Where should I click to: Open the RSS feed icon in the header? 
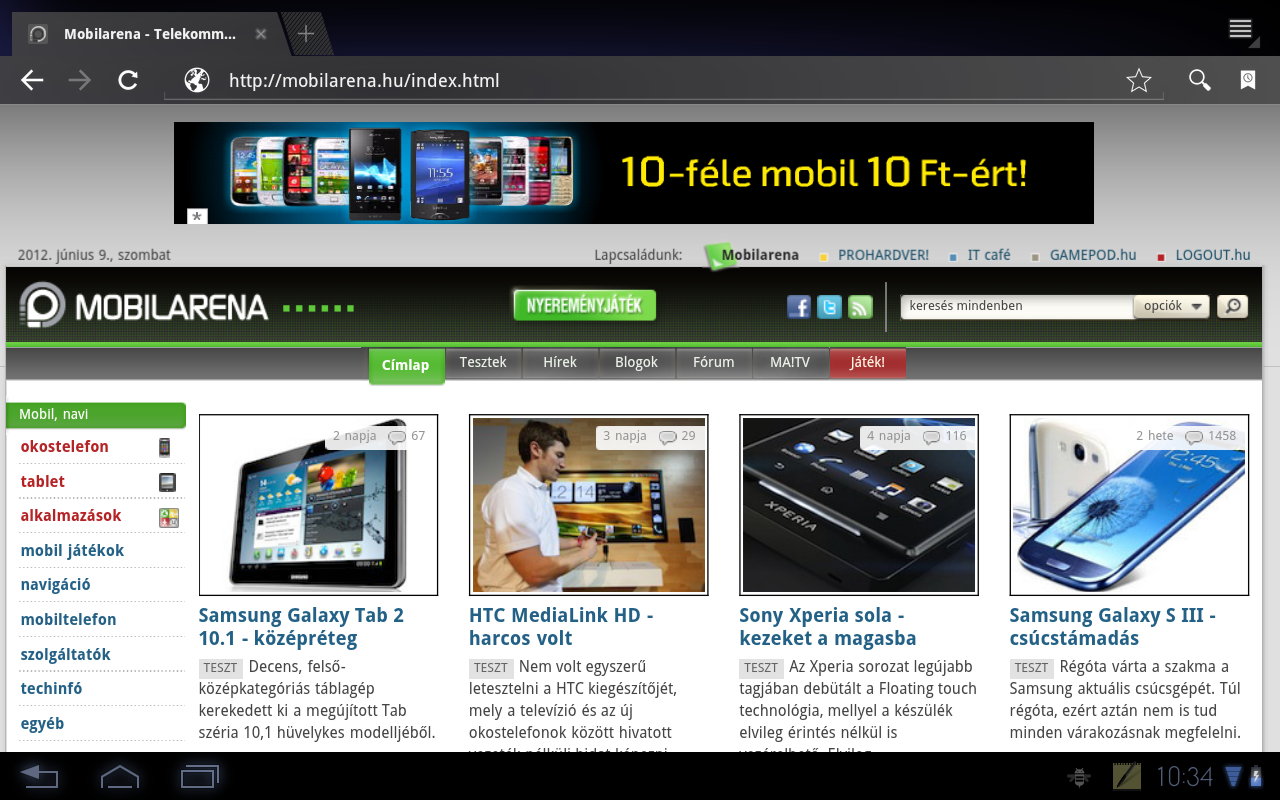click(x=860, y=307)
